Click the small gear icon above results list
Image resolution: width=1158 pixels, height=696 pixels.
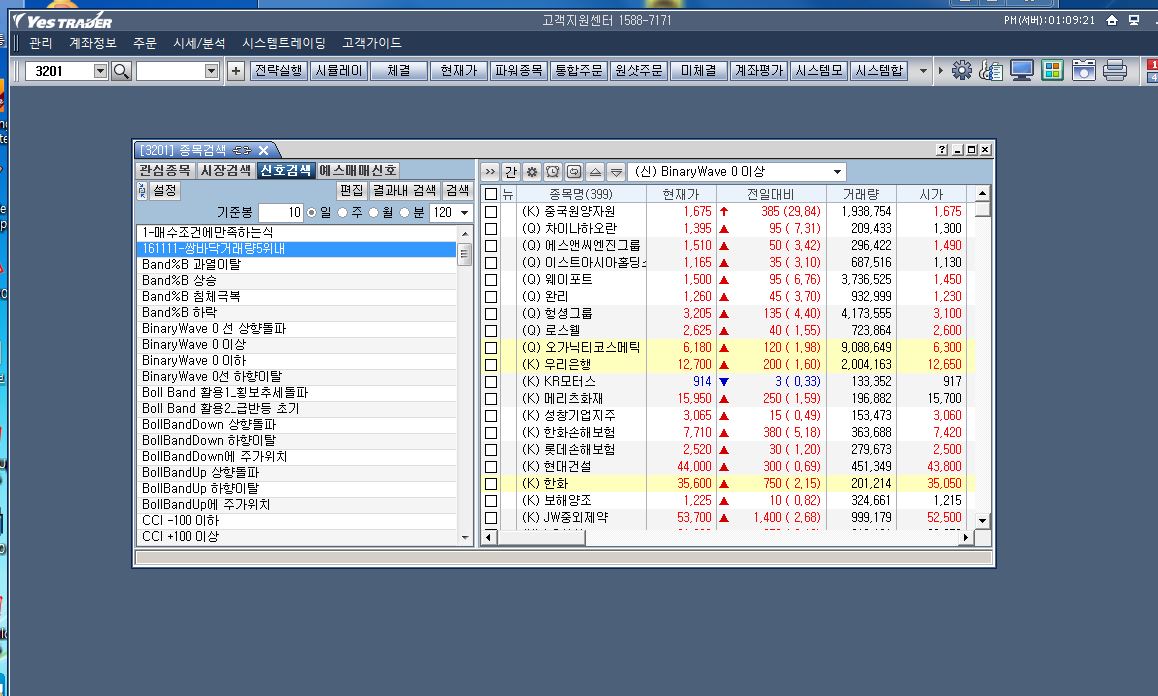(x=532, y=172)
